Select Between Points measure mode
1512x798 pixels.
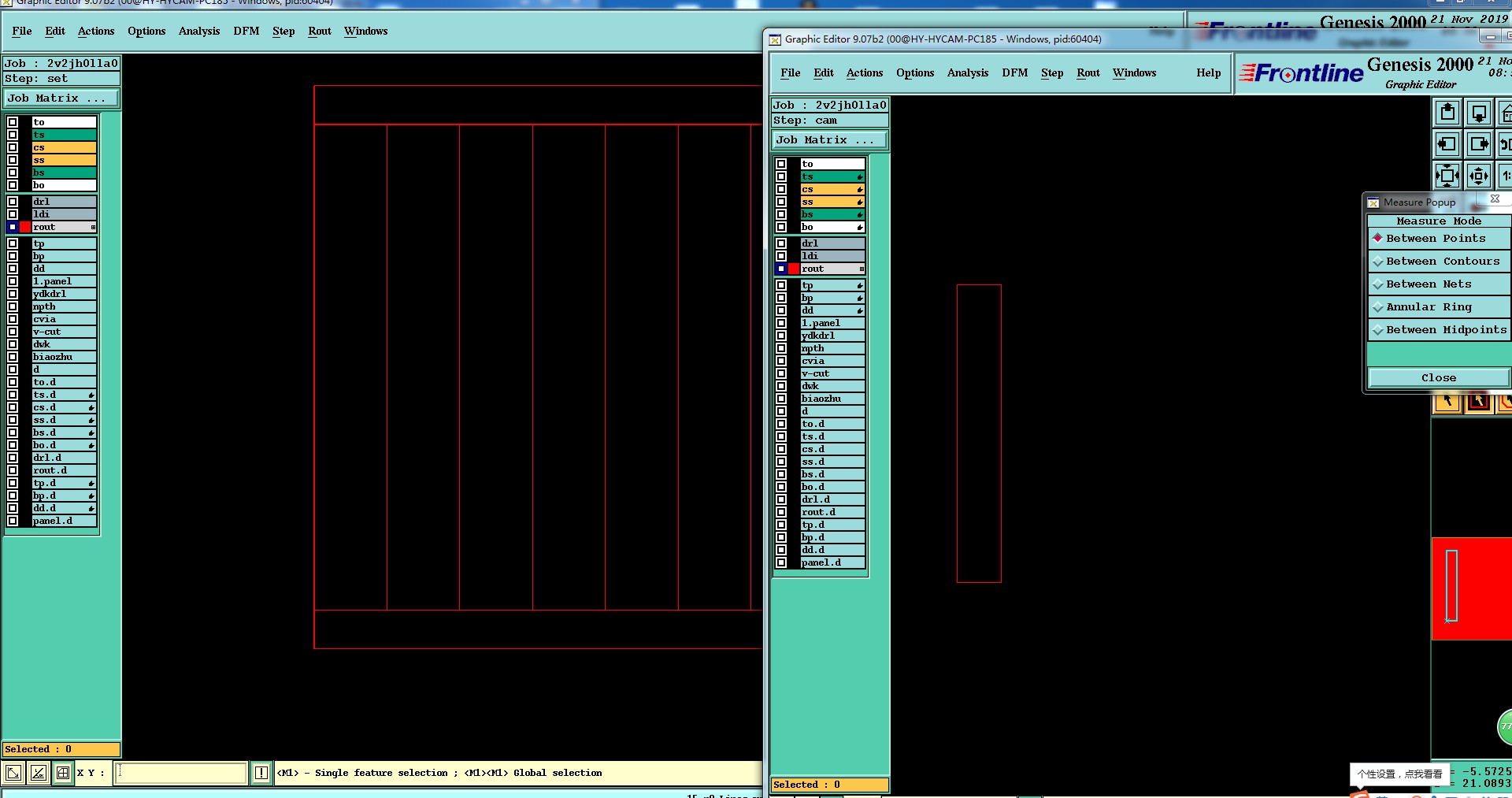pyautogui.click(x=1439, y=238)
